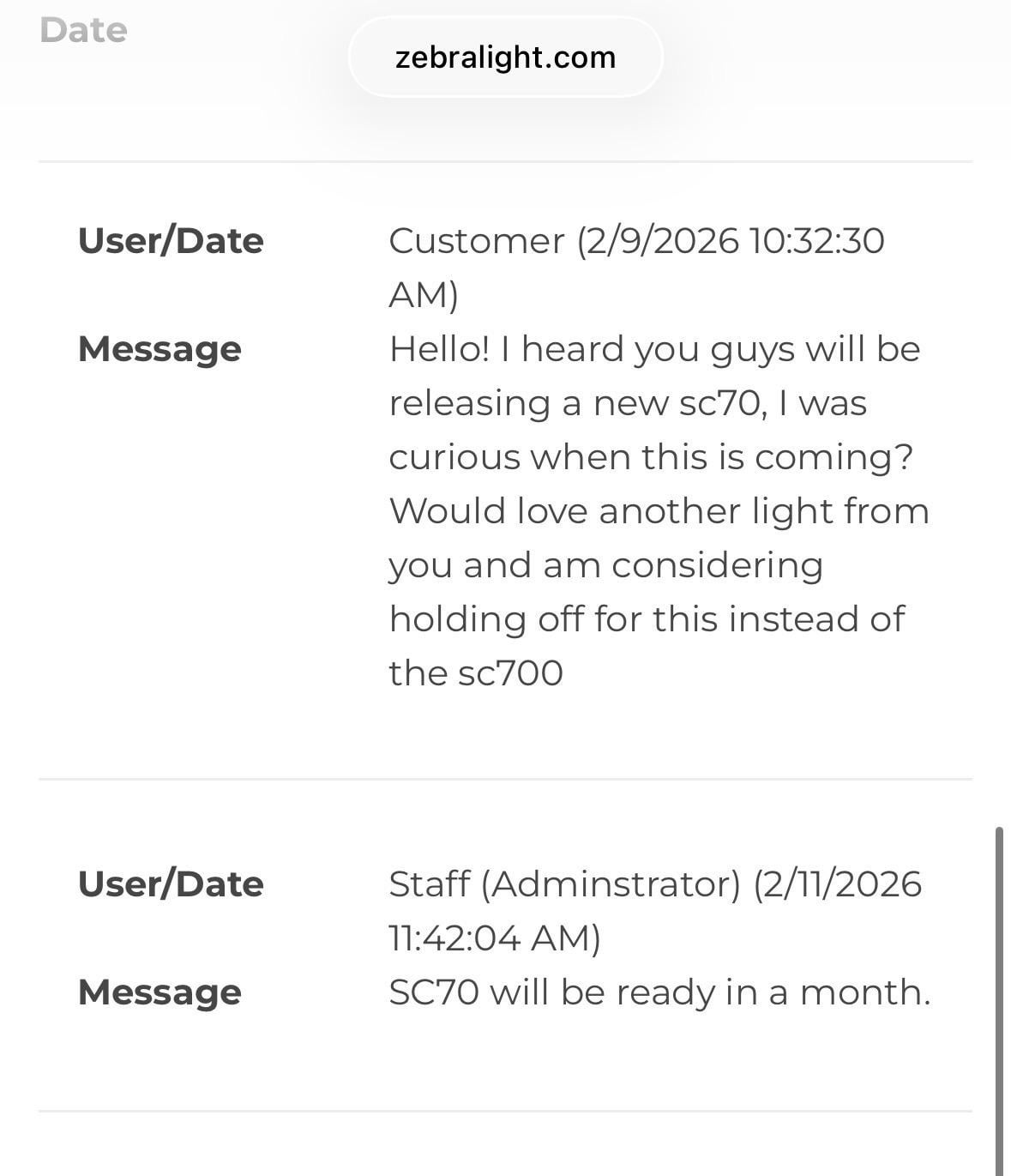
Task: Select the Customer 2/9/2026 10:32:30 timestamp line
Action: tap(635, 241)
